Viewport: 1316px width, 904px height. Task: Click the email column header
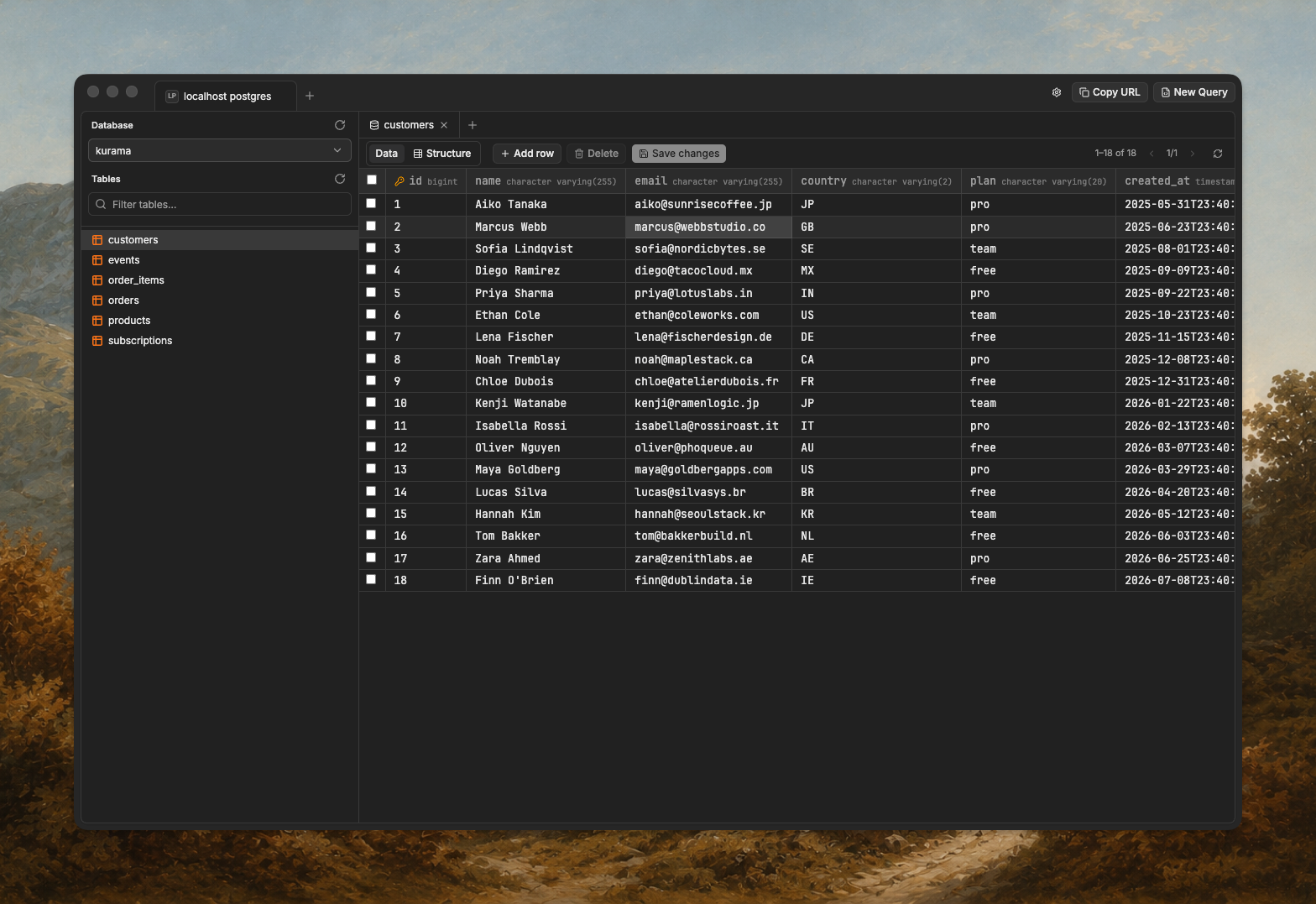click(708, 181)
